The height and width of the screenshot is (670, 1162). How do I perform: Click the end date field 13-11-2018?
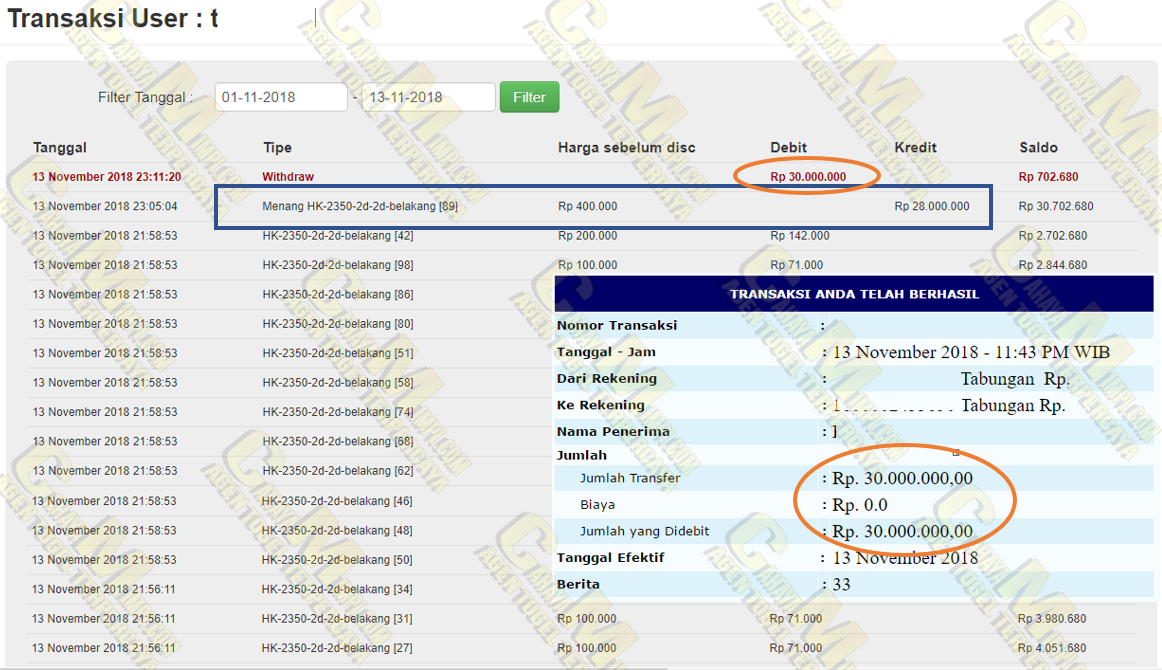click(x=428, y=97)
